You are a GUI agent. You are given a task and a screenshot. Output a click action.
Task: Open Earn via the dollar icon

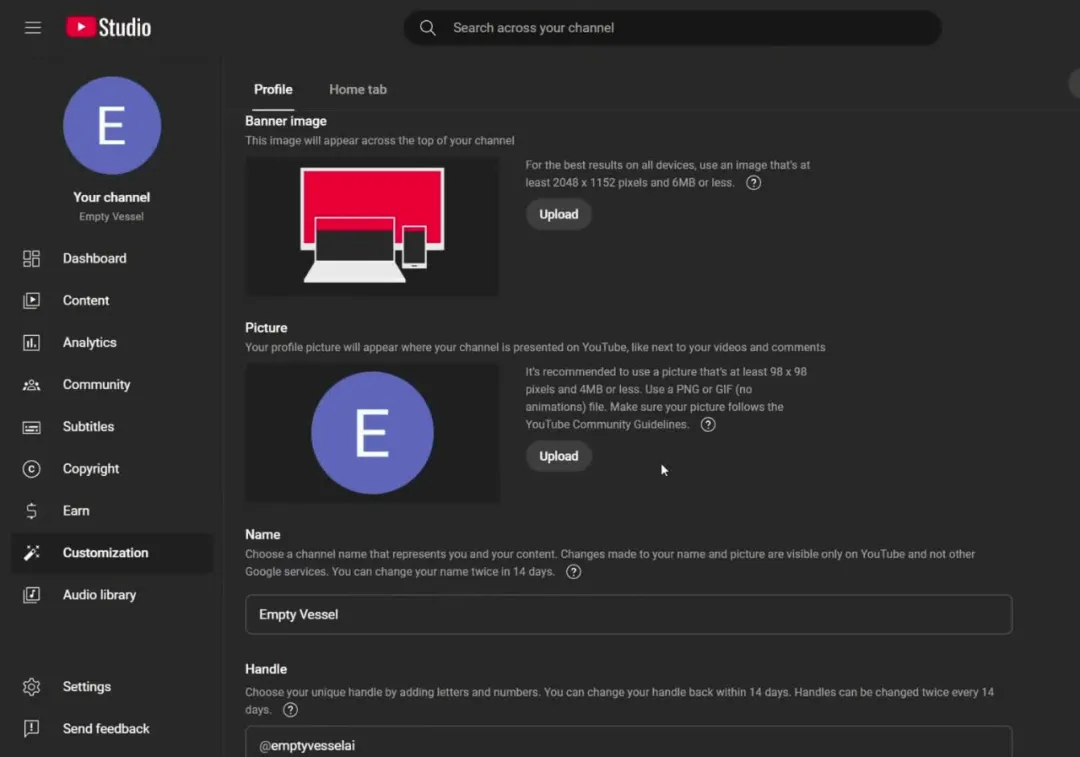32,511
